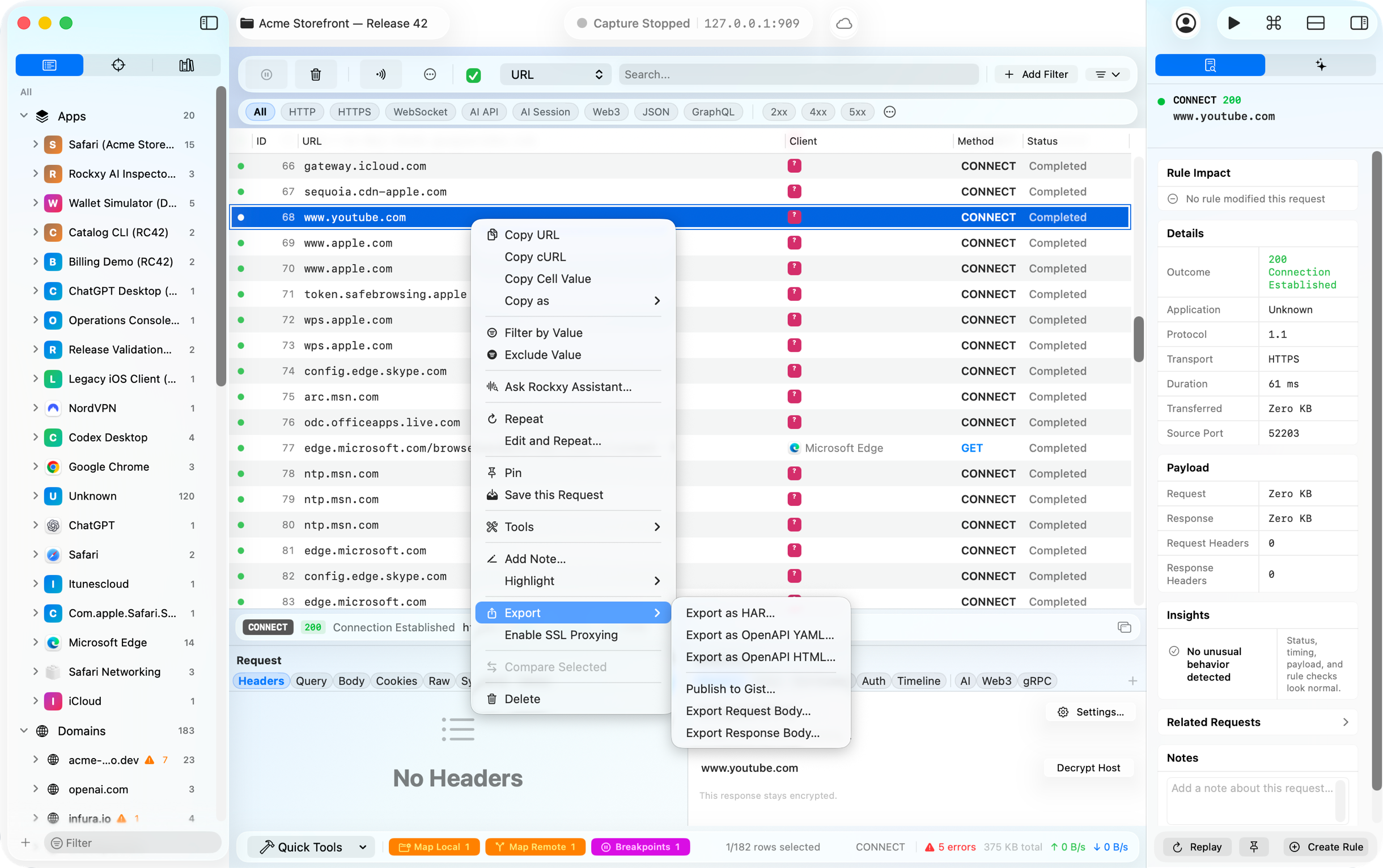Click the Breakpoints 1 magenta badge
Screen dimensions: 1383x868
(x=640, y=846)
